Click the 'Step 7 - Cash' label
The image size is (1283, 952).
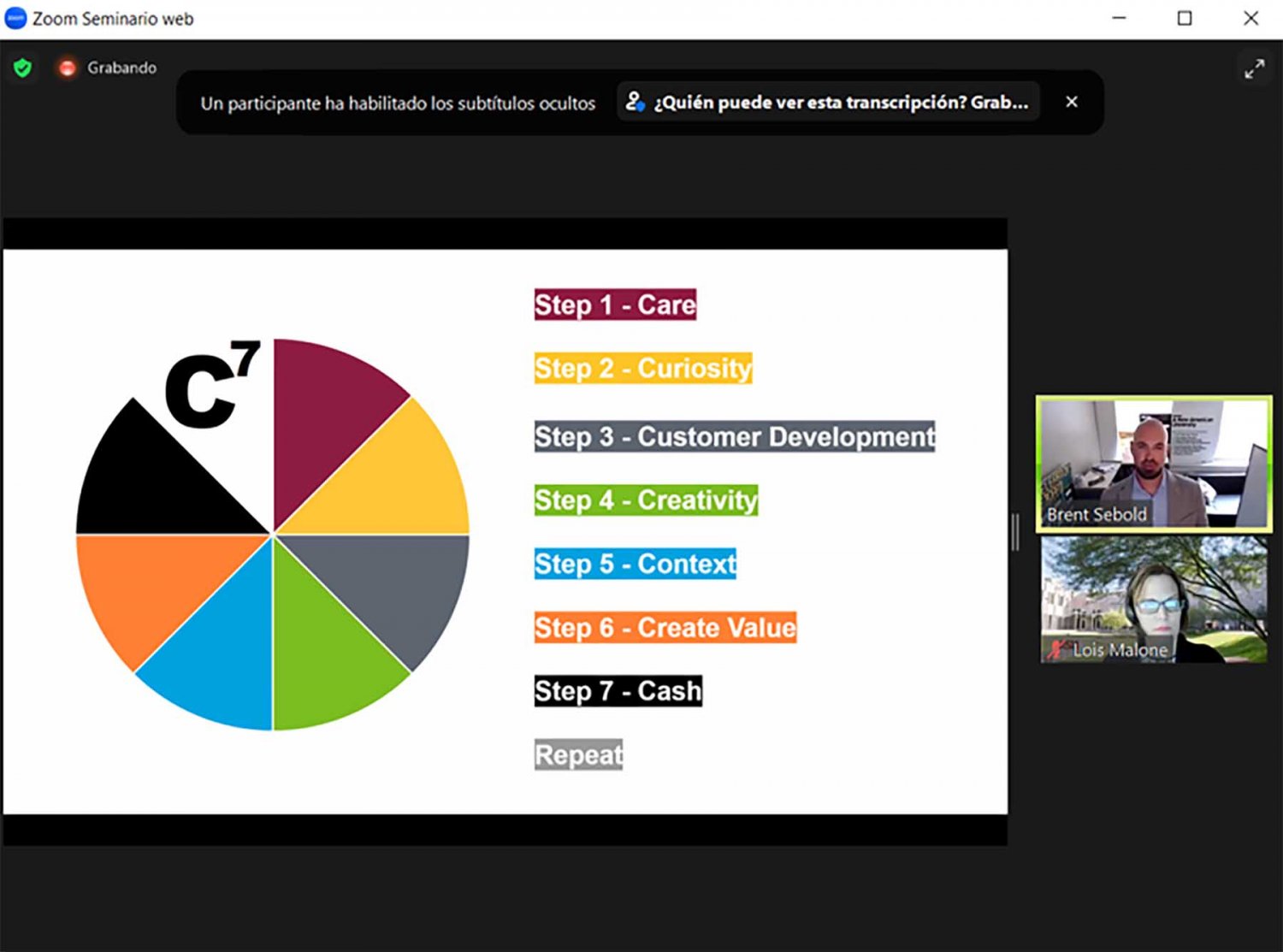[618, 690]
